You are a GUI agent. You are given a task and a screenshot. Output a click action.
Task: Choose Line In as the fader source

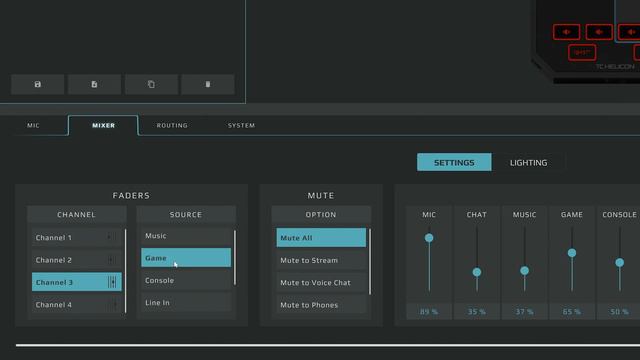(x=186, y=302)
